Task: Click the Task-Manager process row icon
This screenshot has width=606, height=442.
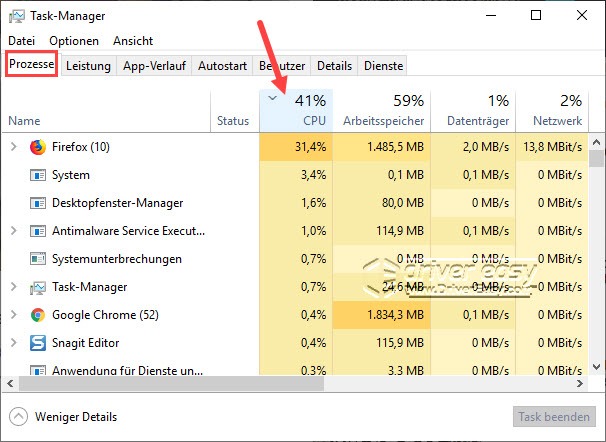Action: pos(37,287)
